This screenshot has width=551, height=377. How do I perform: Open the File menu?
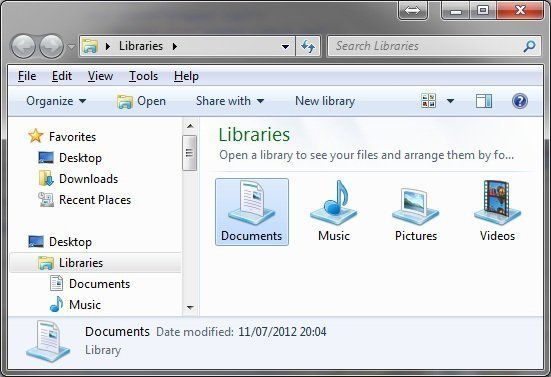(x=27, y=76)
